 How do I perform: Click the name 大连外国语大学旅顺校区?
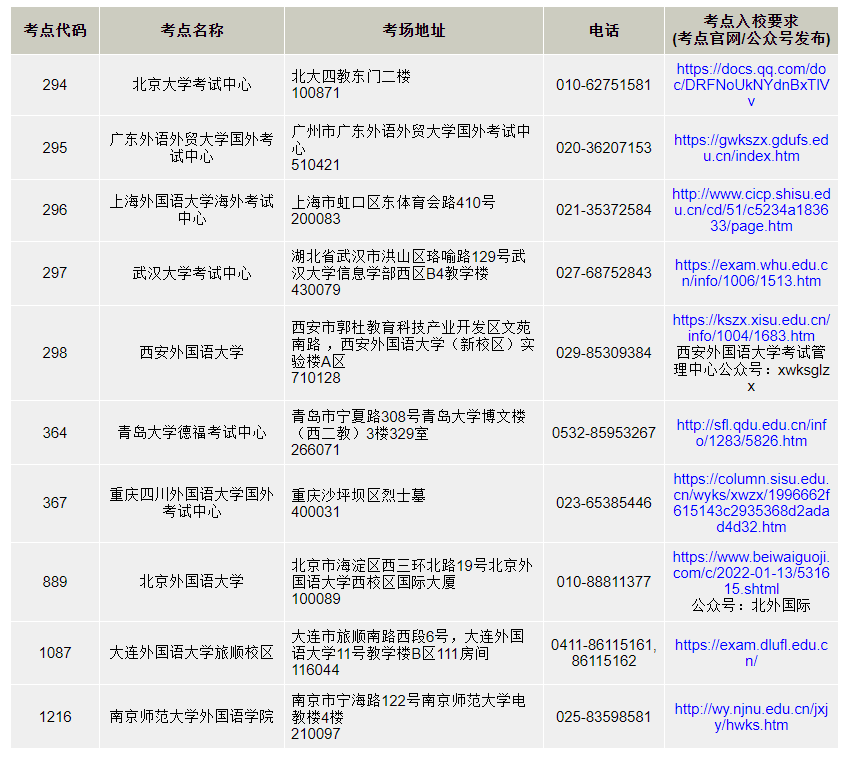tap(192, 653)
